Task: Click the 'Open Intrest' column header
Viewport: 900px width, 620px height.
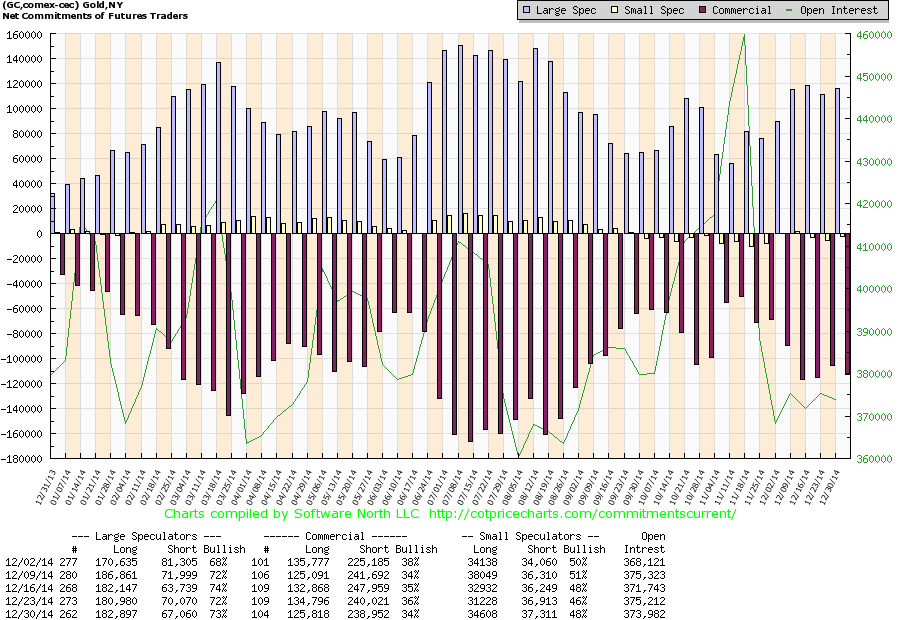Action: click(x=645, y=542)
